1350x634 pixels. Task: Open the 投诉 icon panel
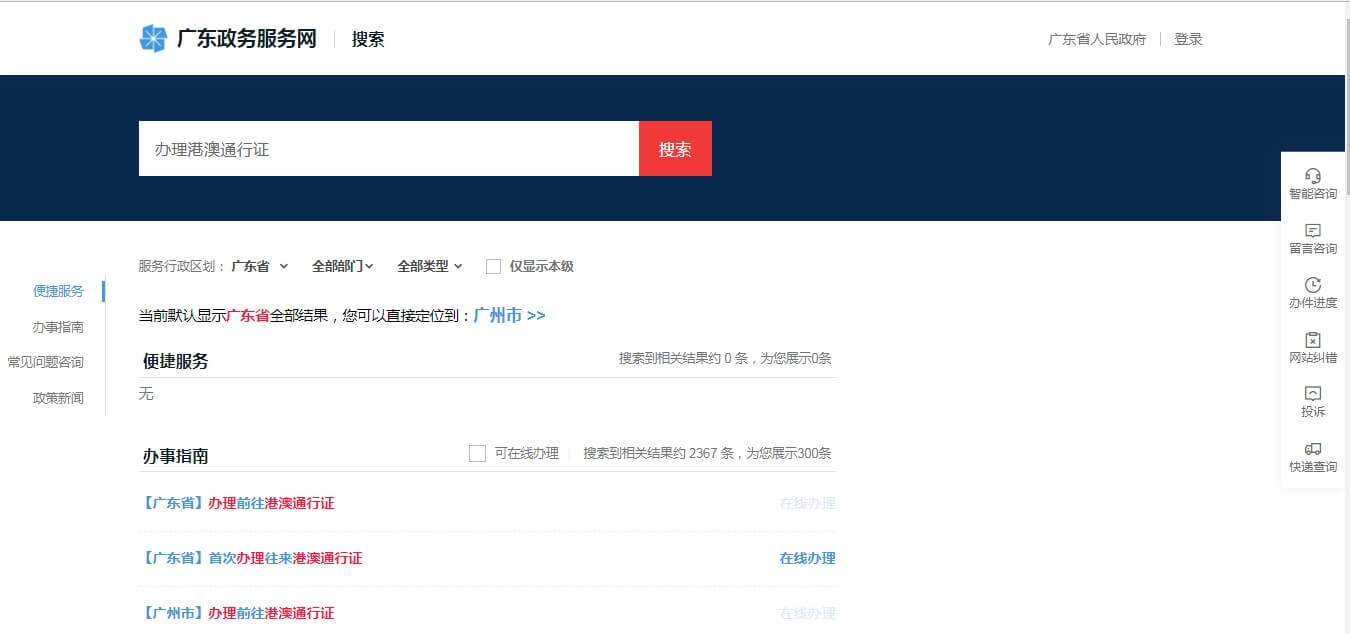[1312, 402]
